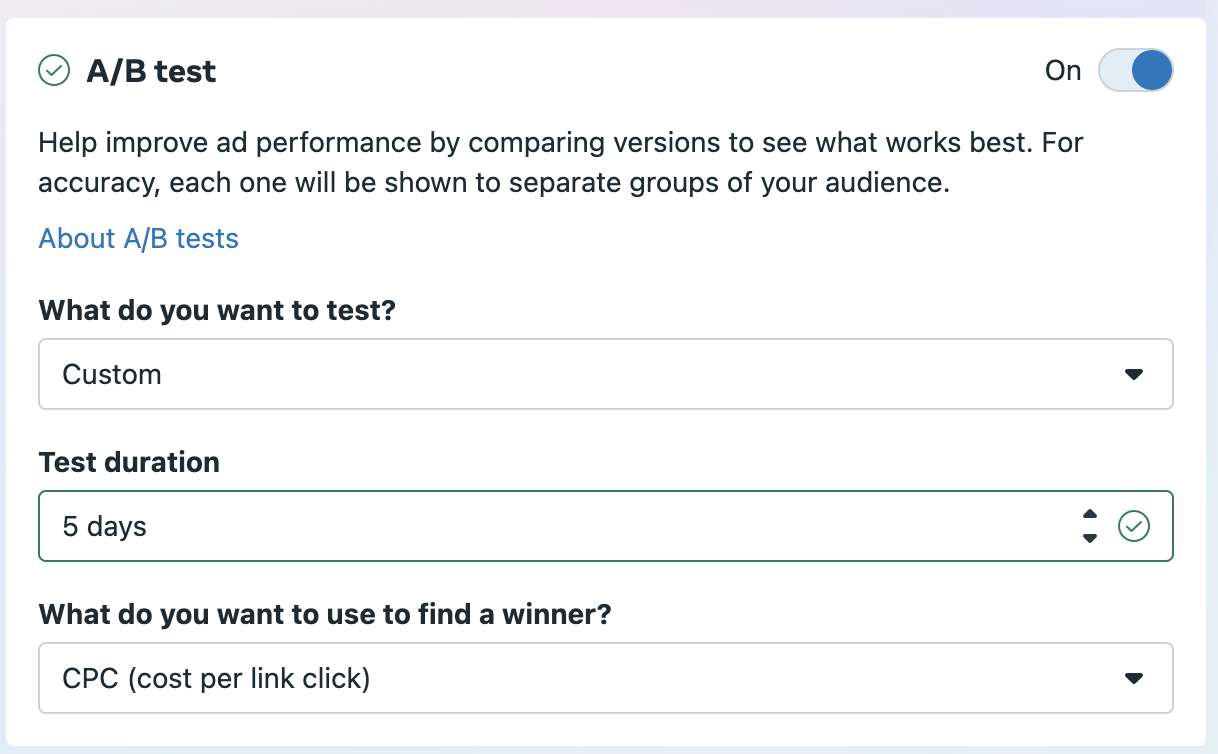
Task: Click the green checkmark beside A/B test heading
Action: pyautogui.click(x=53, y=71)
